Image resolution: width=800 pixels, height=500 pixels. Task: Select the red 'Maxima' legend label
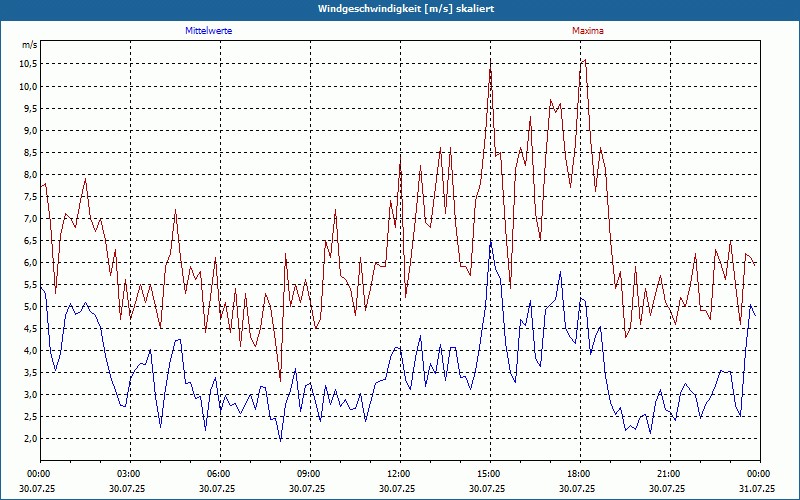[x=588, y=31]
